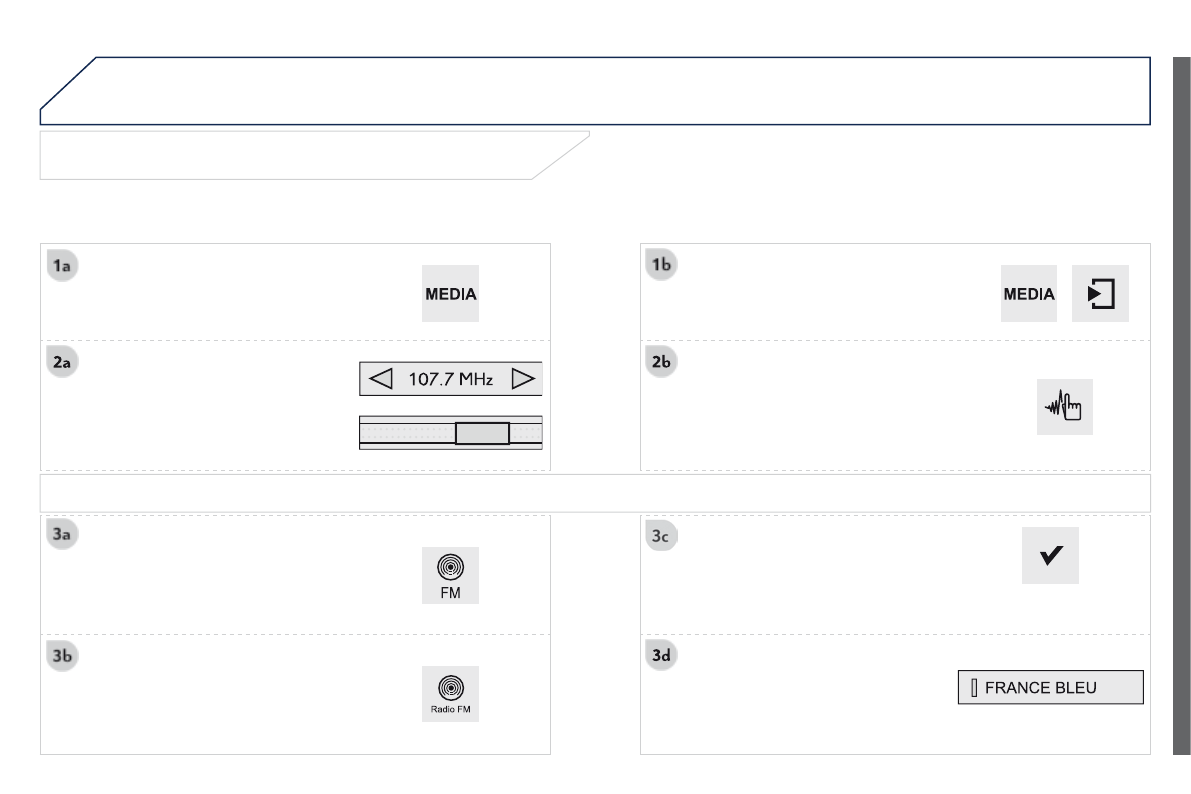Open the Radio FM icon
The image size is (1191, 794).
[450, 694]
